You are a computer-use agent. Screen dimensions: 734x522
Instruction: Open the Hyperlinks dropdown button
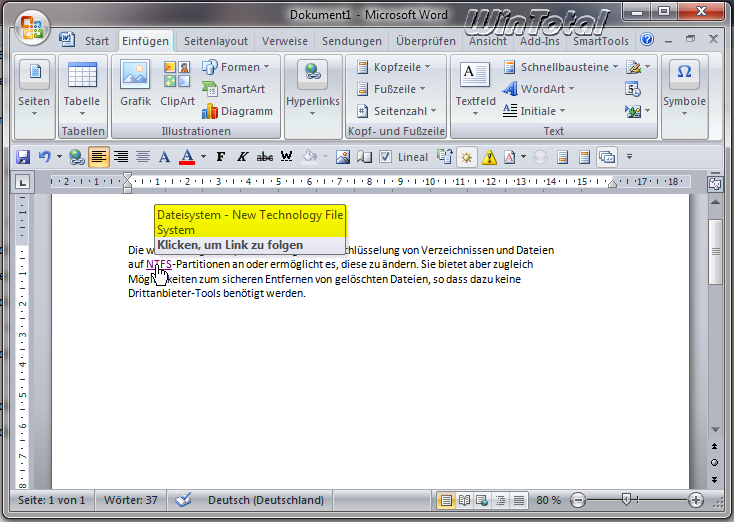tap(313, 88)
